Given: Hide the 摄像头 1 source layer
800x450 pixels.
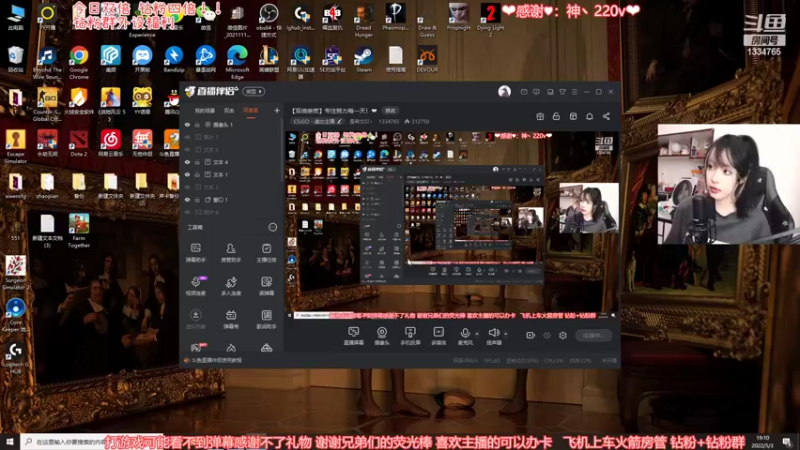Looking at the screenshot, I should (187, 124).
